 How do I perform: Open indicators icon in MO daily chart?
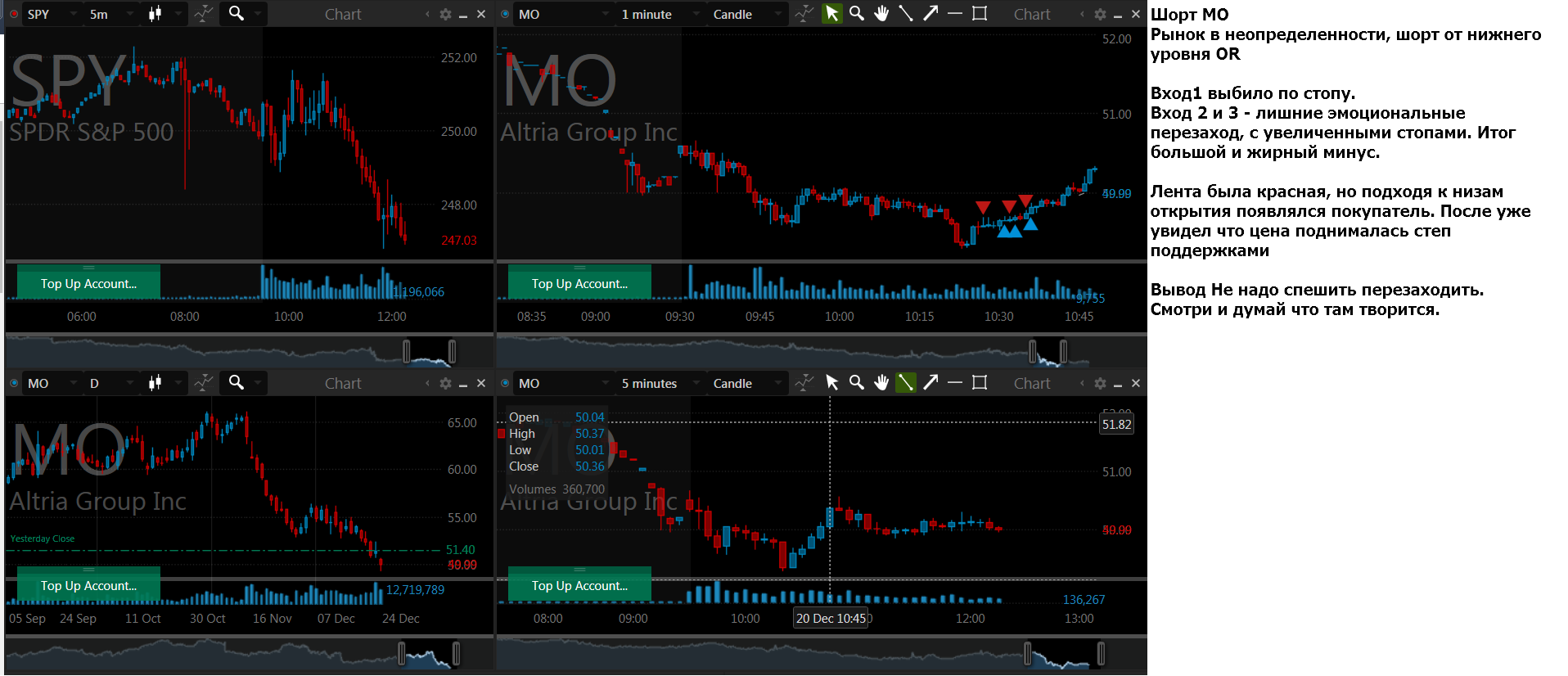tap(204, 382)
